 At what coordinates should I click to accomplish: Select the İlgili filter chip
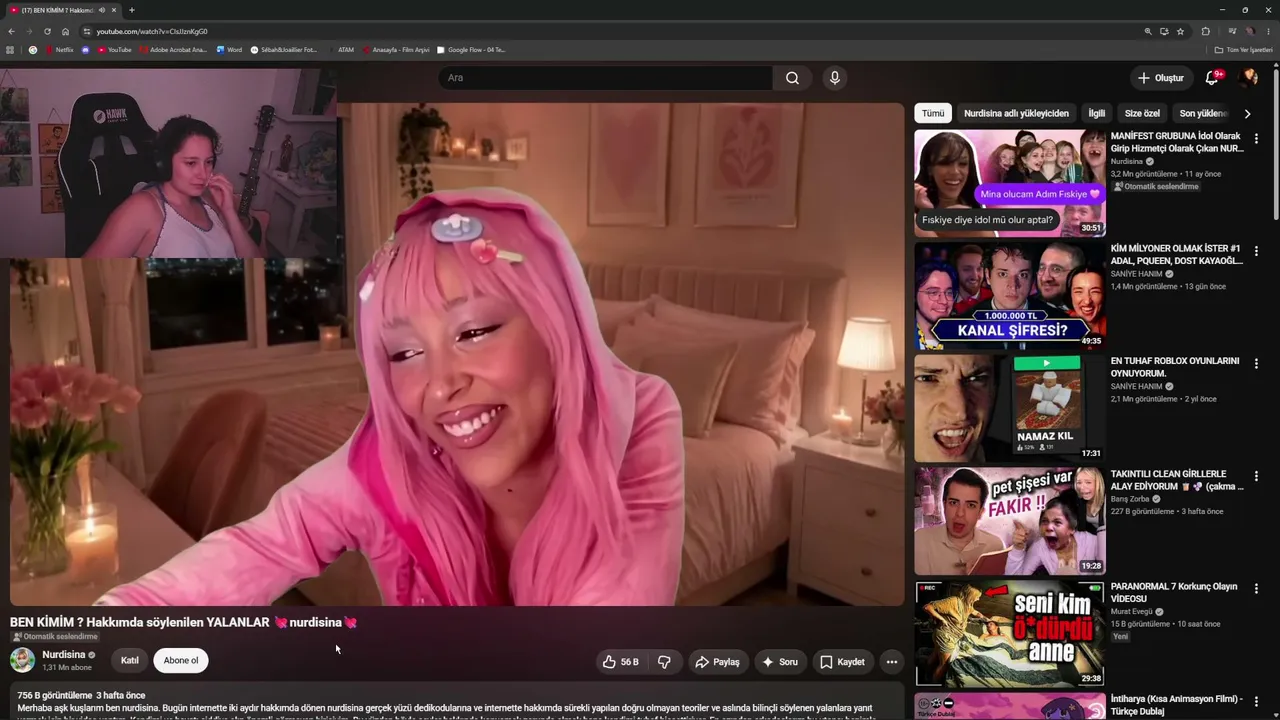(1097, 114)
